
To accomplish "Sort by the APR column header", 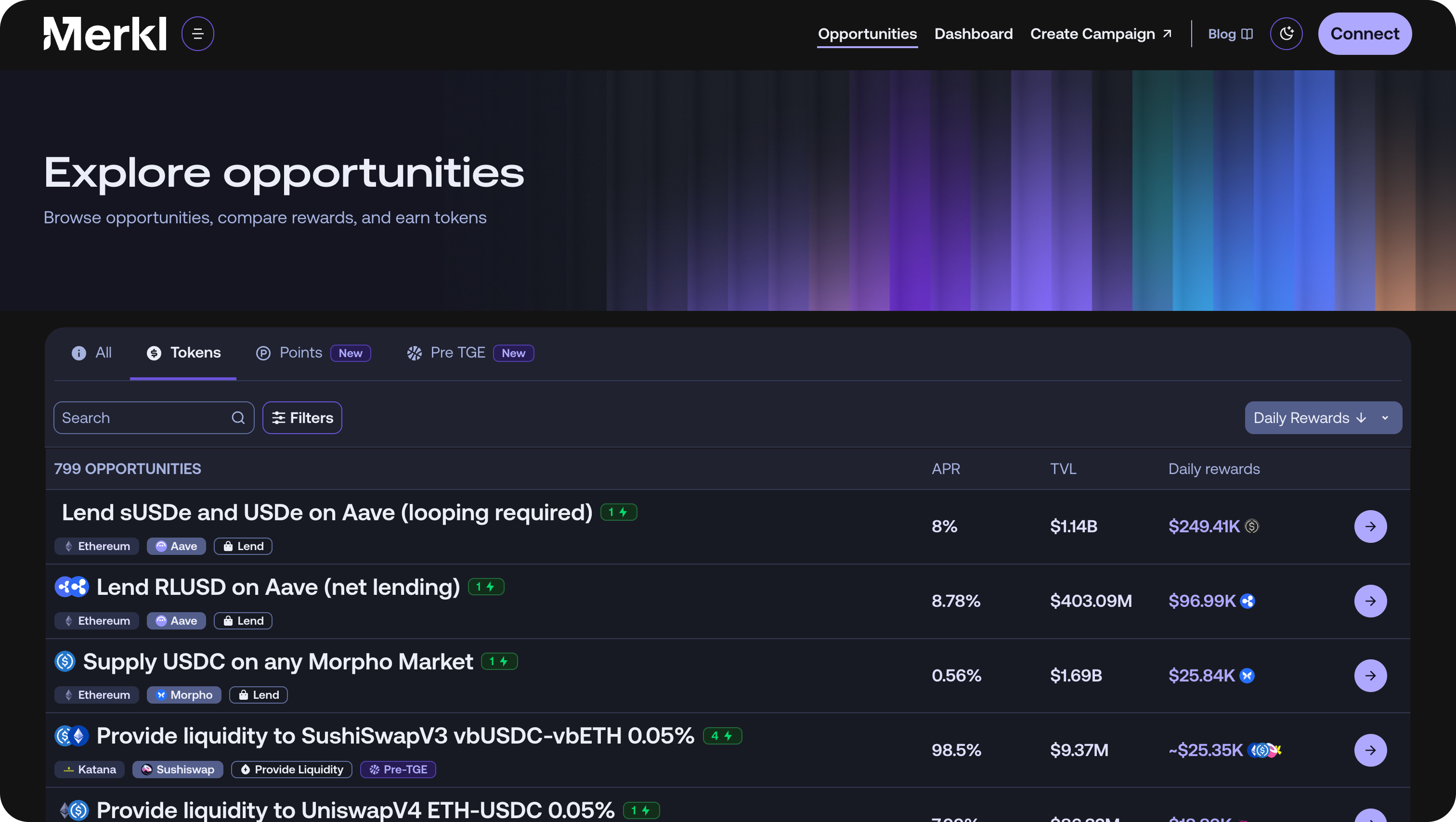I will [946, 469].
